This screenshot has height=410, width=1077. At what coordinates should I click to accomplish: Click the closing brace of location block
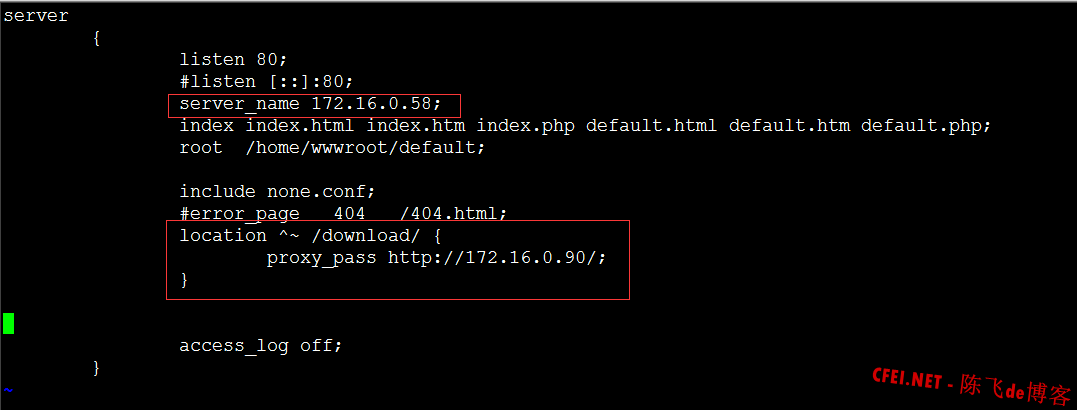184,279
